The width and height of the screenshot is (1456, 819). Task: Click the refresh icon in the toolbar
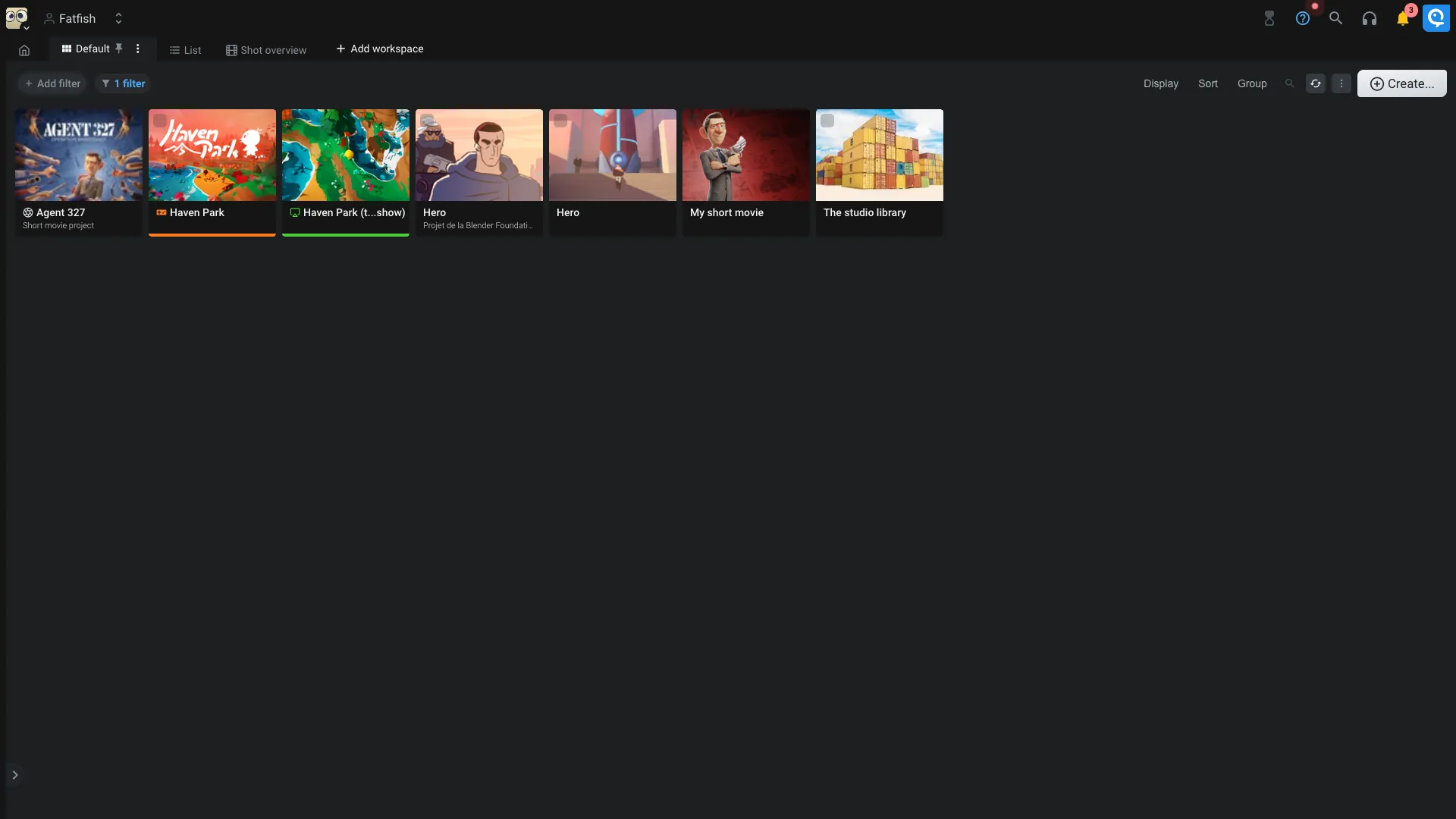[x=1316, y=83]
